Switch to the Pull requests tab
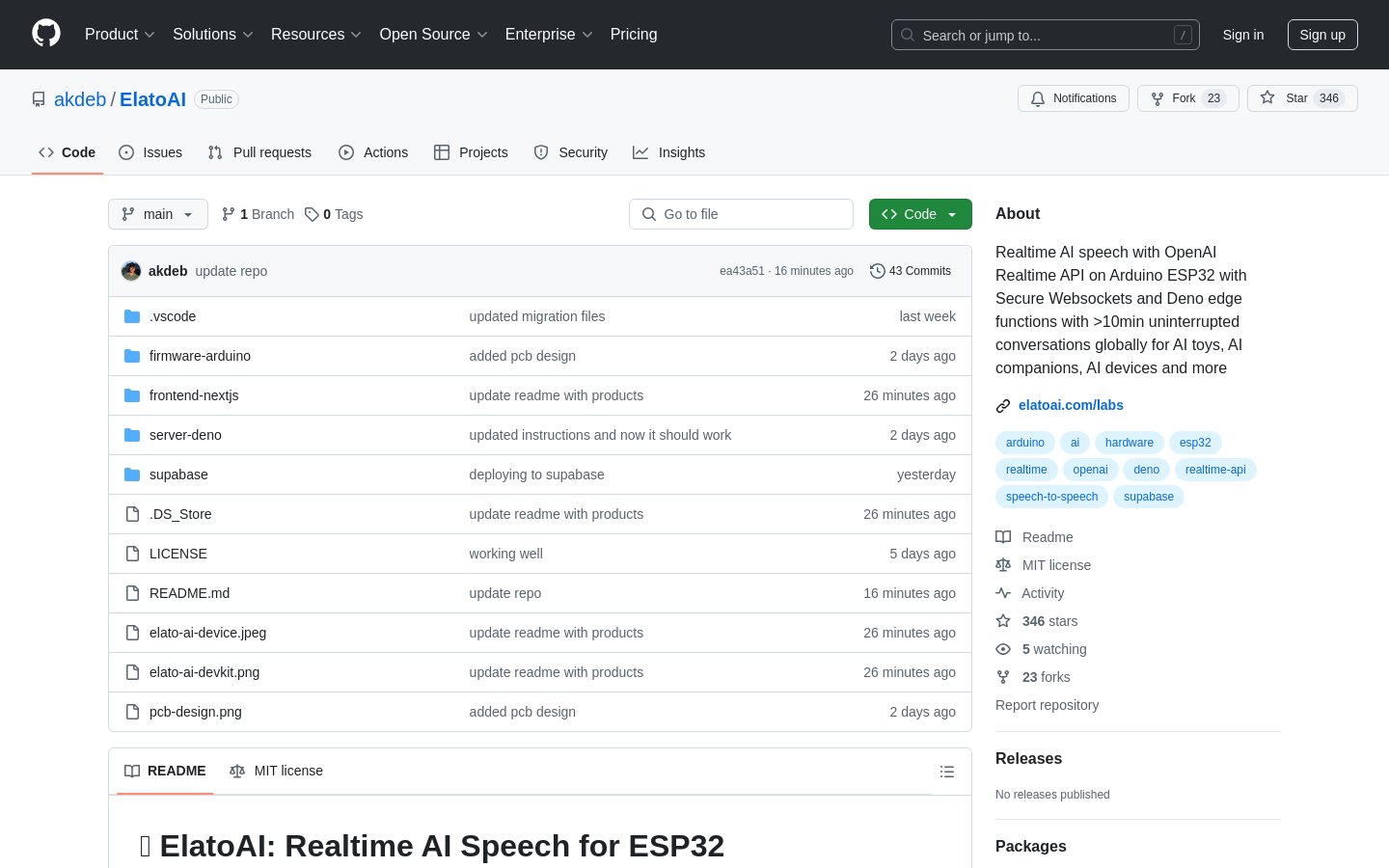The width and height of the screenshot is (1389, 868). [x=259, y=152]
